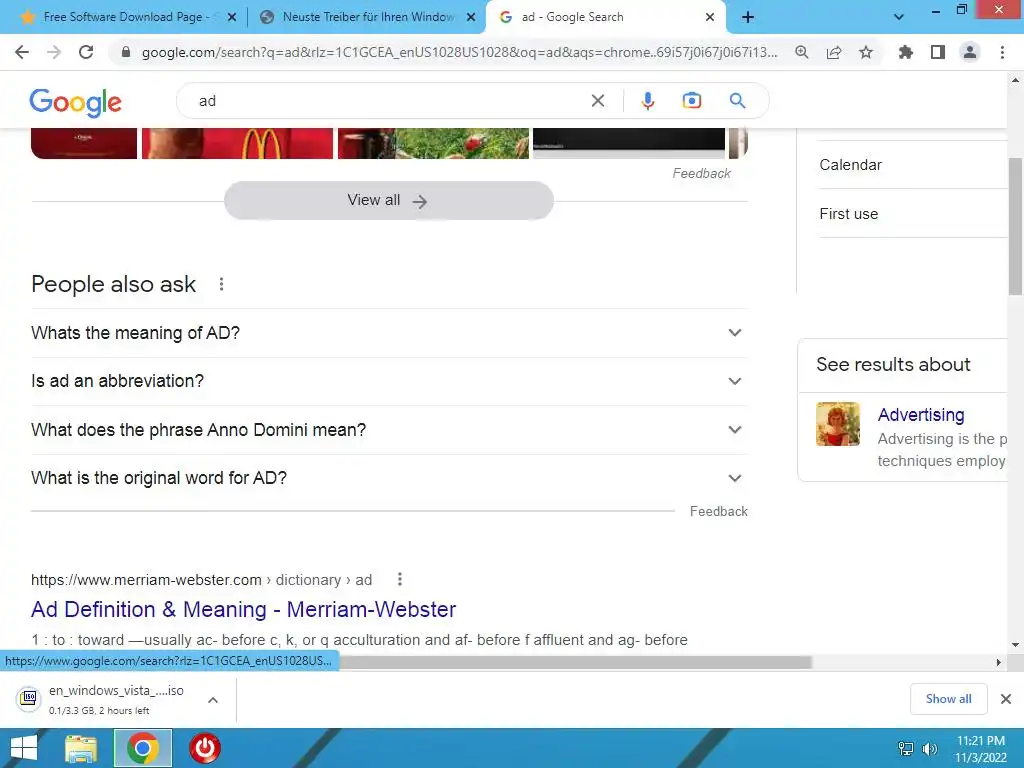Image resolution: width=1024 pixels, height=768 pixels.
Task: Open the McDonald's ad image thumbnail
Action: tap(238, 143)
